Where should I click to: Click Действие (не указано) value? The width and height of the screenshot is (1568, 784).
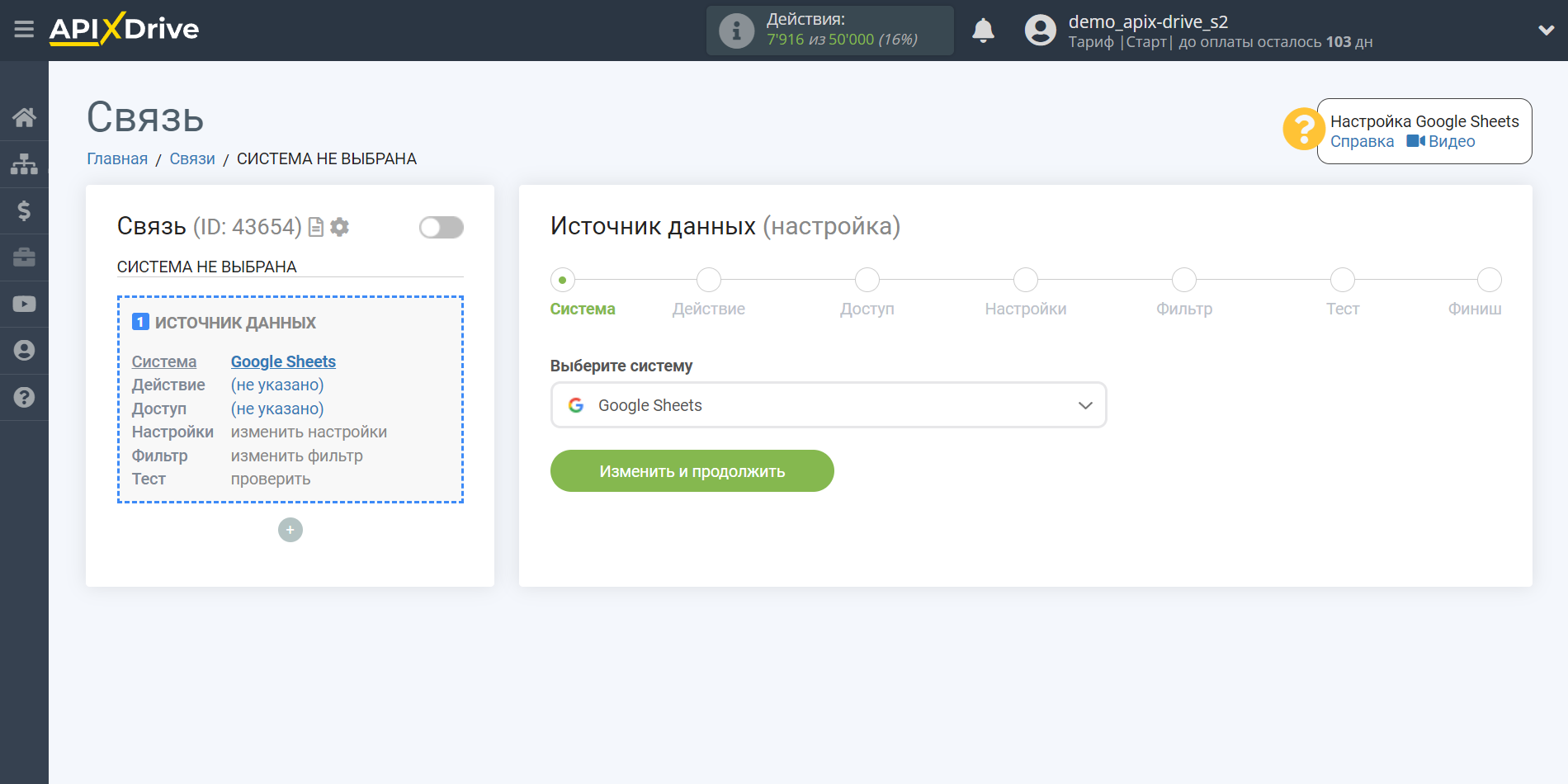277,385
